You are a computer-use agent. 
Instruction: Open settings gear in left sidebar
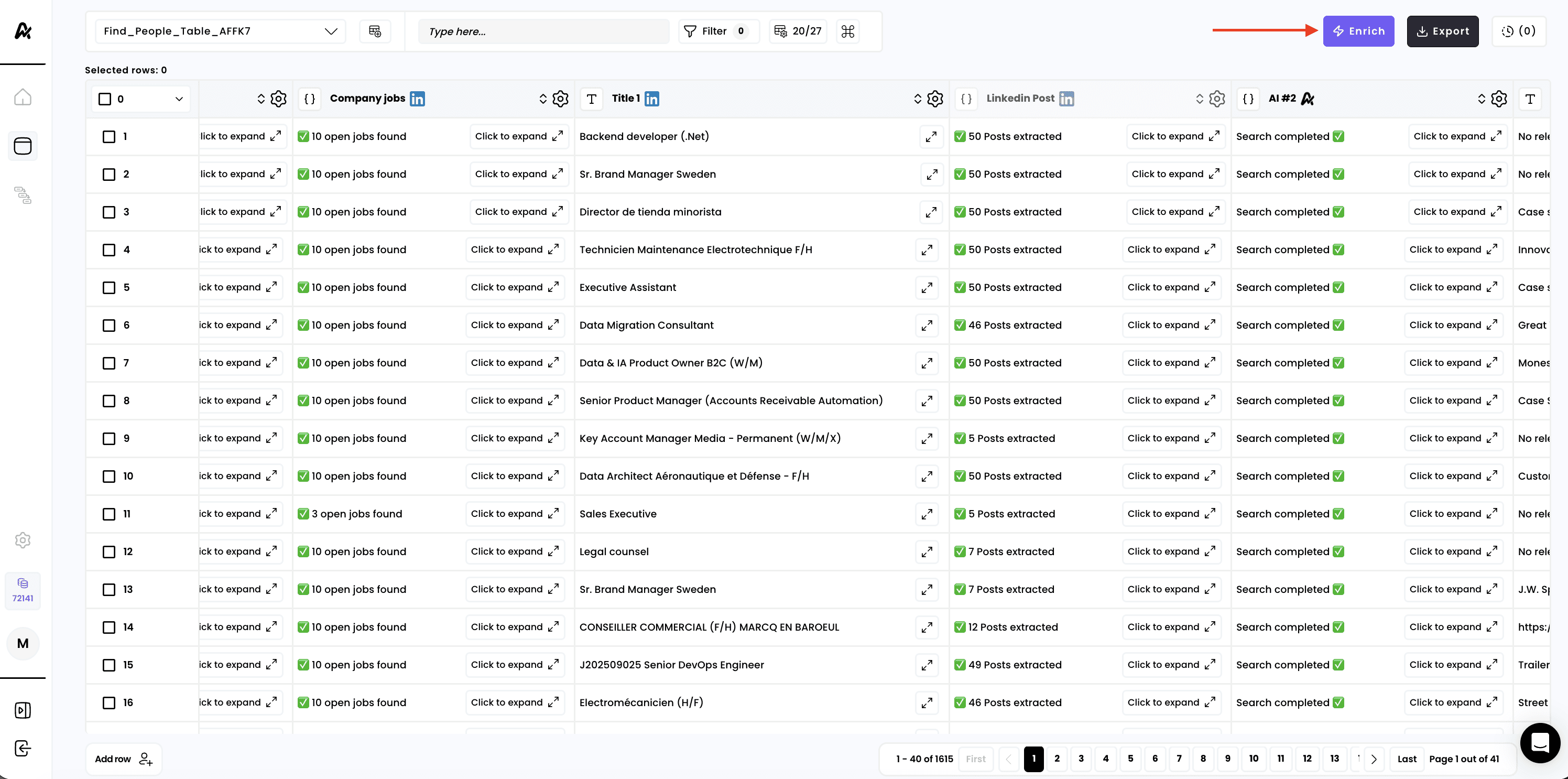(23, 539)
